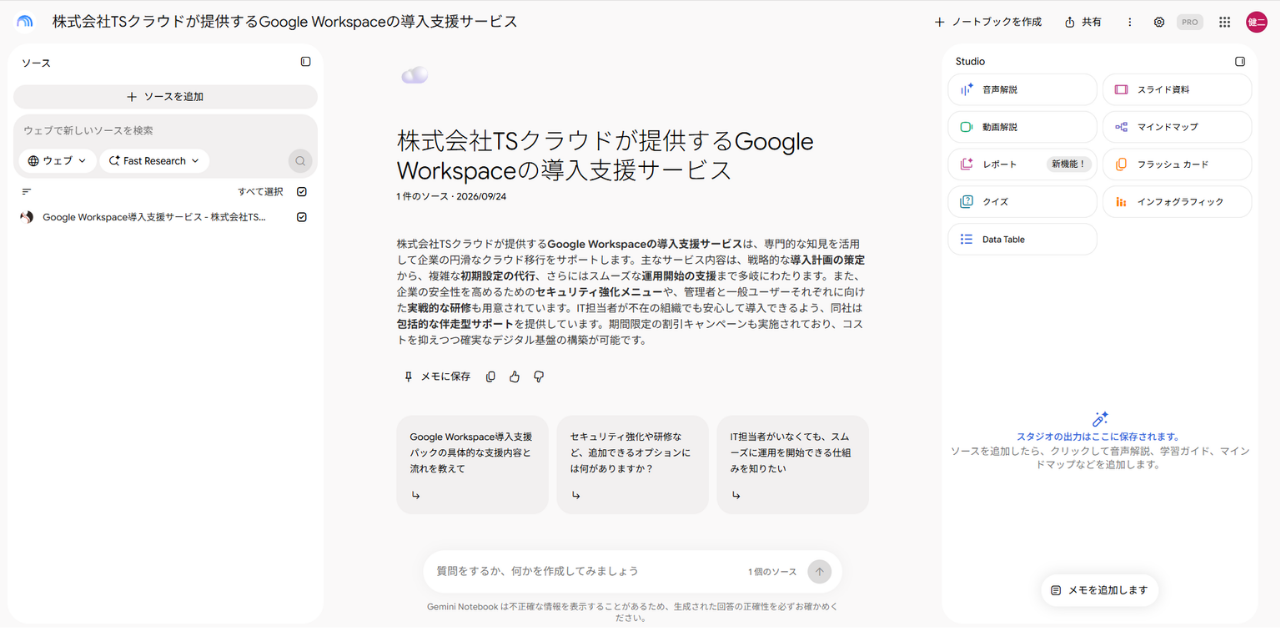Click the source item's favicon avatar
Image resolution: width=1280 pixels, height=628 pixels.
(x=27, y=217)
